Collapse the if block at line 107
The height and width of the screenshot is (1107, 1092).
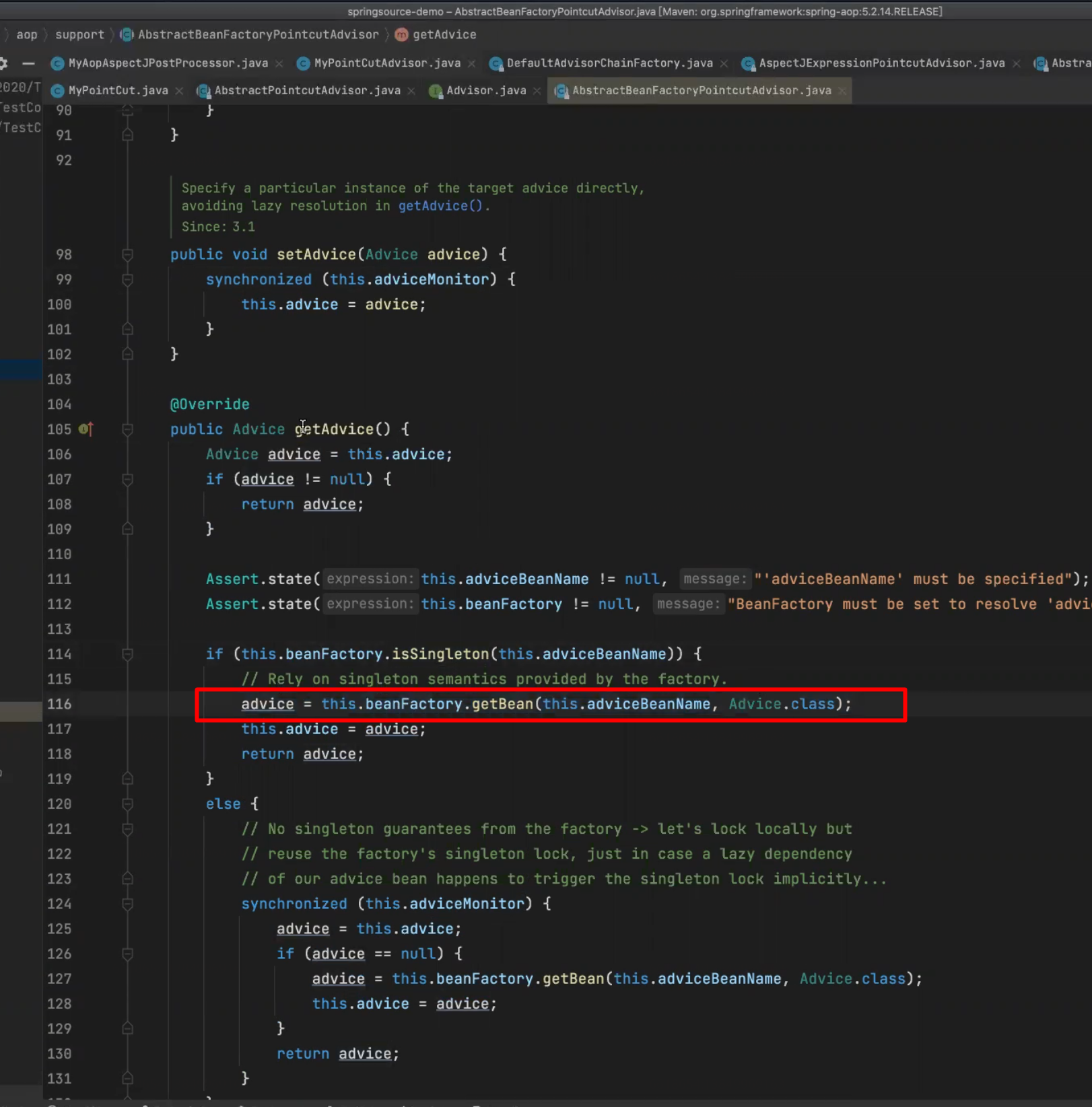coord(127,479)
